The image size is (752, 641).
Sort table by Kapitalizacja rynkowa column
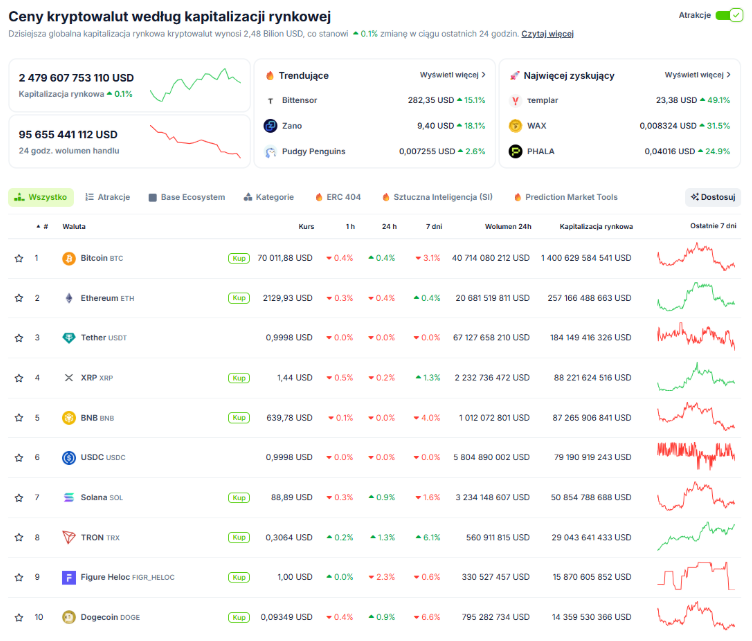596,226
